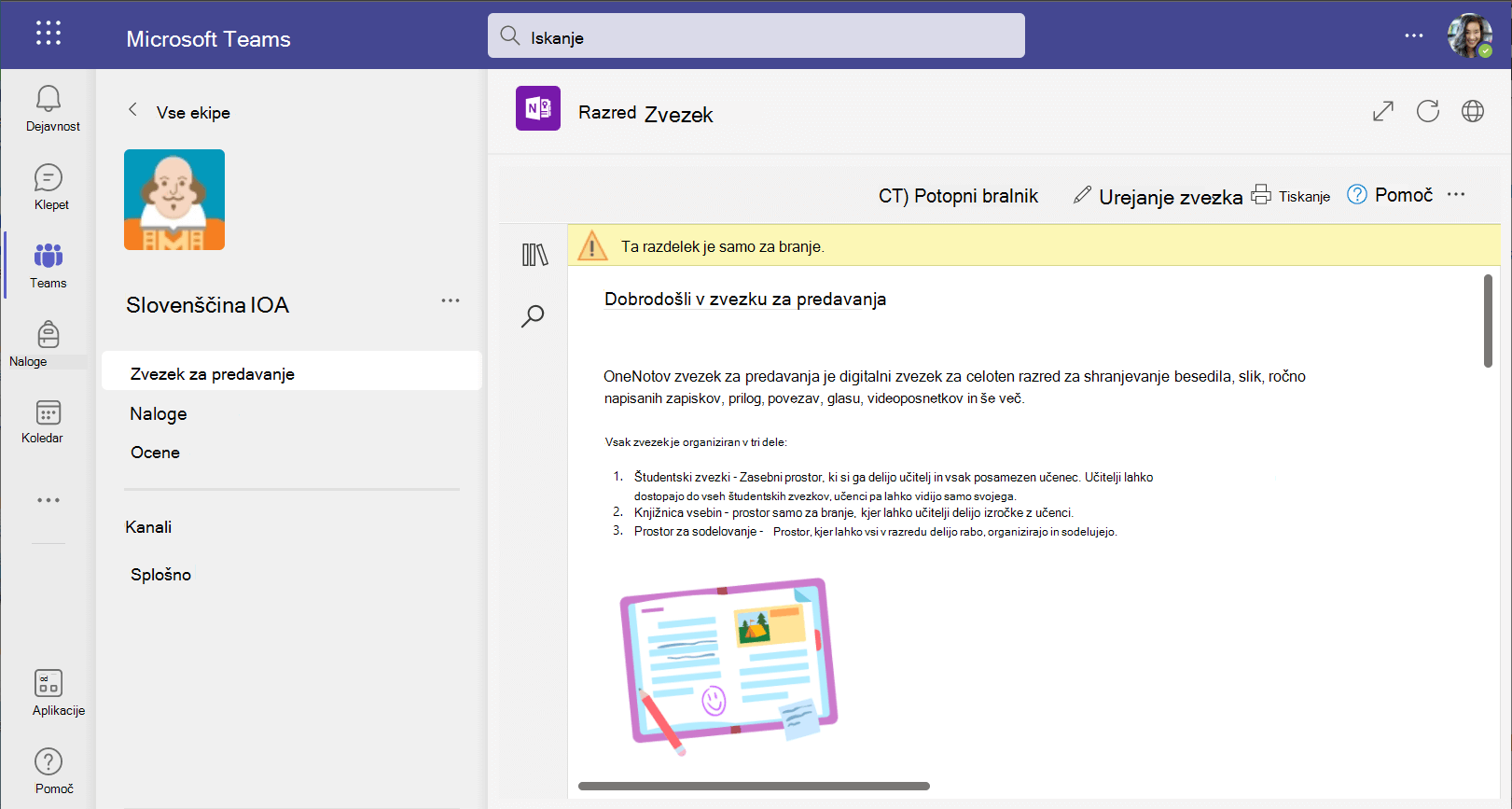Expand more apps ellipsis in left rail
Screen dimensions: 1512x809
tap(49, 500)
